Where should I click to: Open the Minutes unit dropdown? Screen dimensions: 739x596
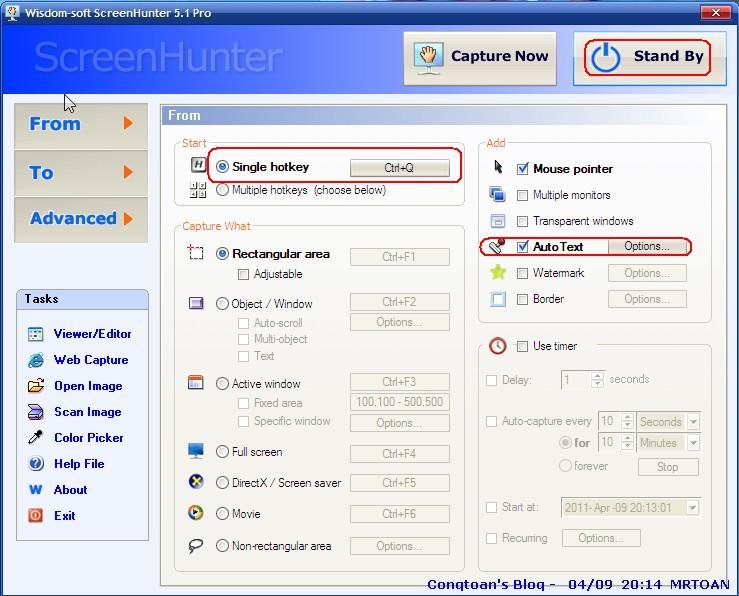693,442
